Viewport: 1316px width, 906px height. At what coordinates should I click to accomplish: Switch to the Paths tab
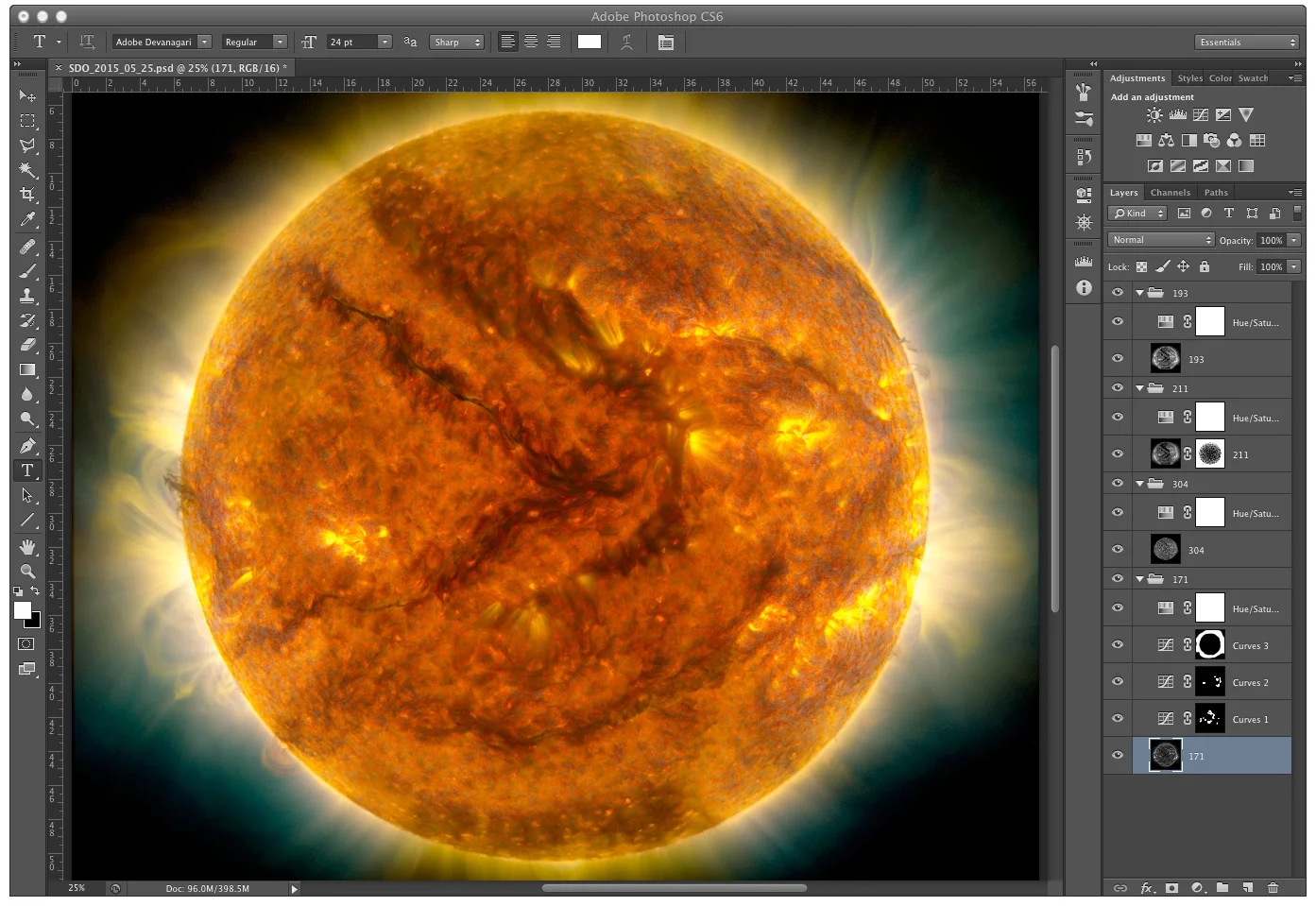1216,192
